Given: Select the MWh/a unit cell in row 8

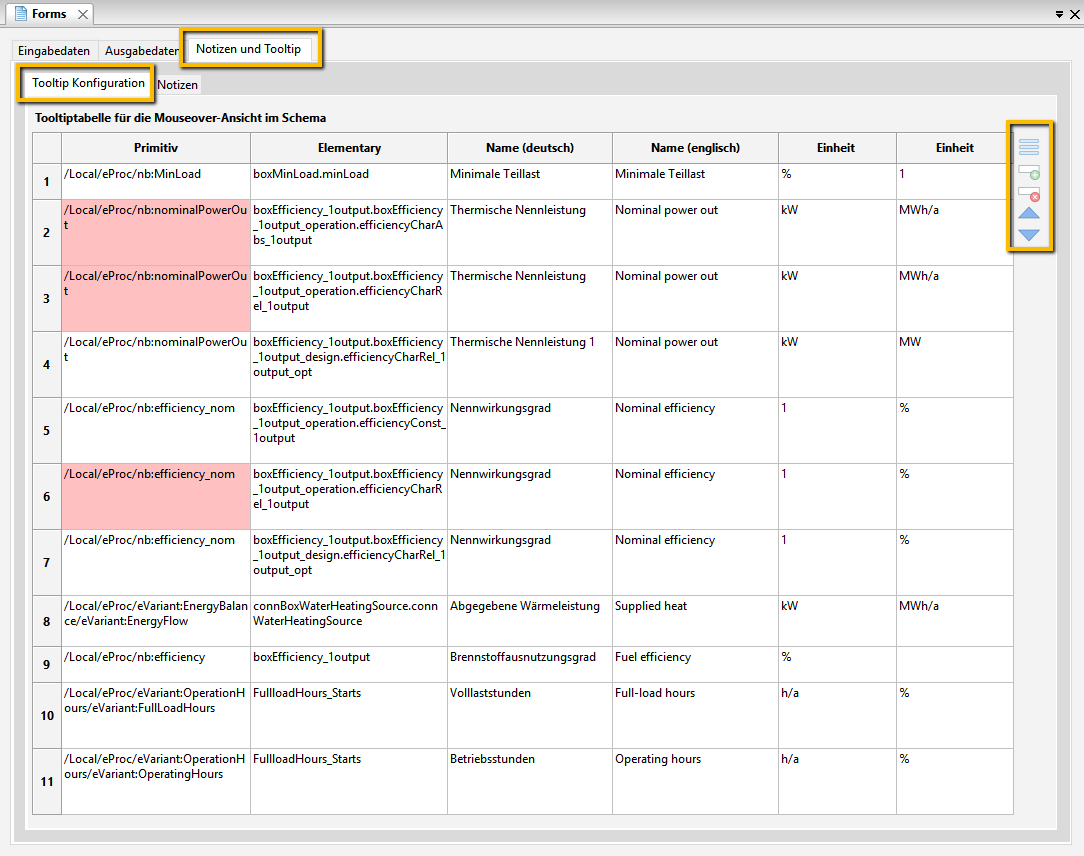Looking at the screenshot, I should coord(954,621).
